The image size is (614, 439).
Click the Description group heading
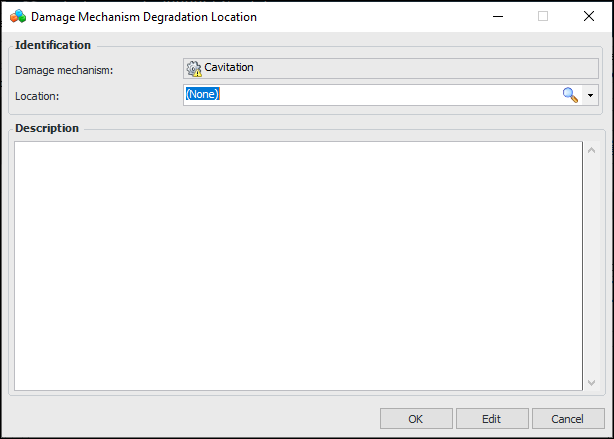point(47,128)
